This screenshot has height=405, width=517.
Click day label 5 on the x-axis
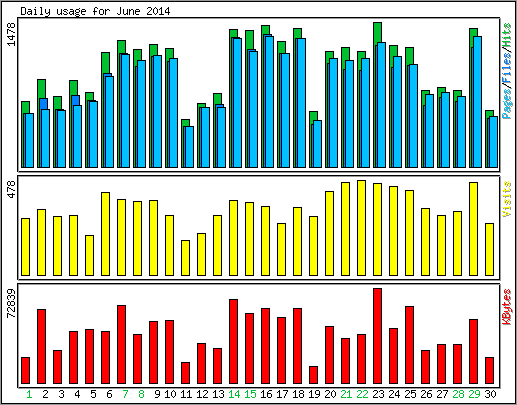(93, 395)
